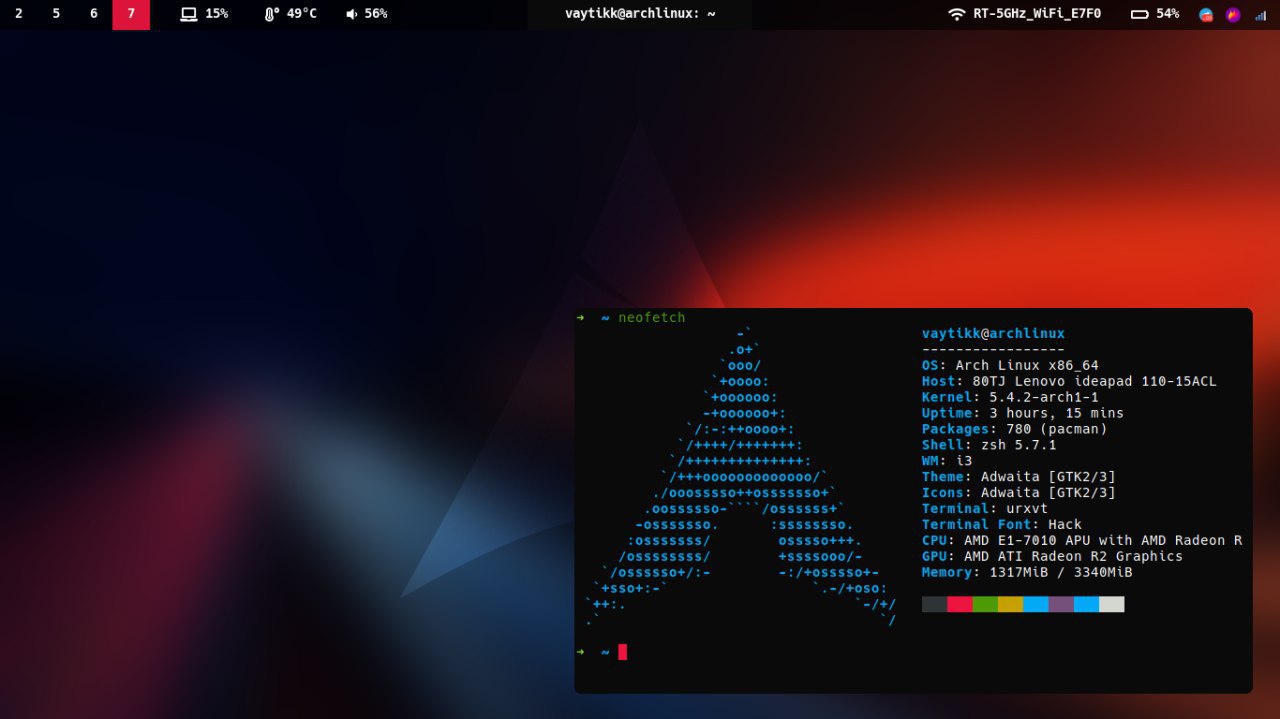Switch to workspace 5
Screen dimensions: 1280x719
point(56,14)
